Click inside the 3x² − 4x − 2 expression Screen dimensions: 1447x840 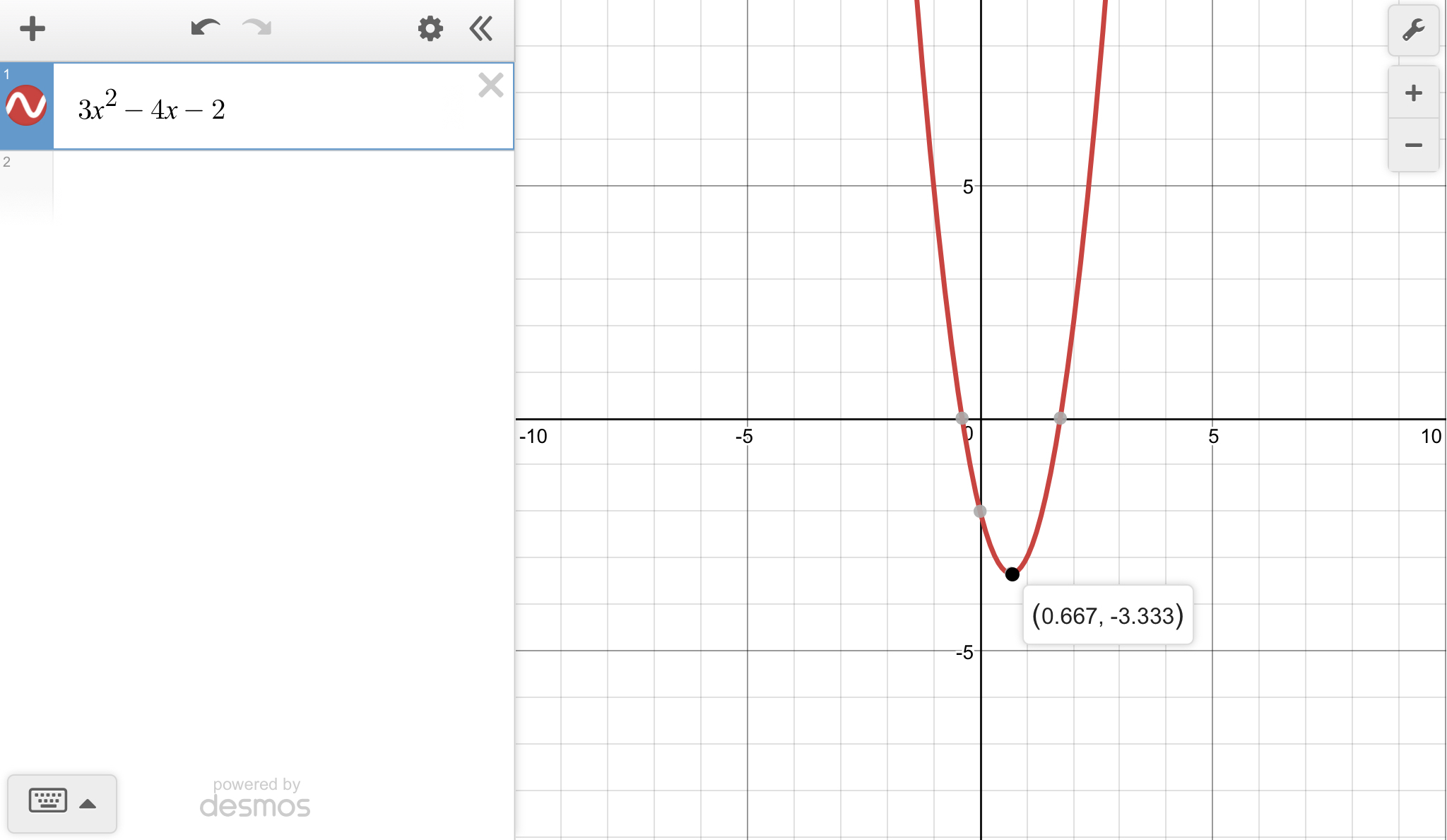[x=283, y=110]
